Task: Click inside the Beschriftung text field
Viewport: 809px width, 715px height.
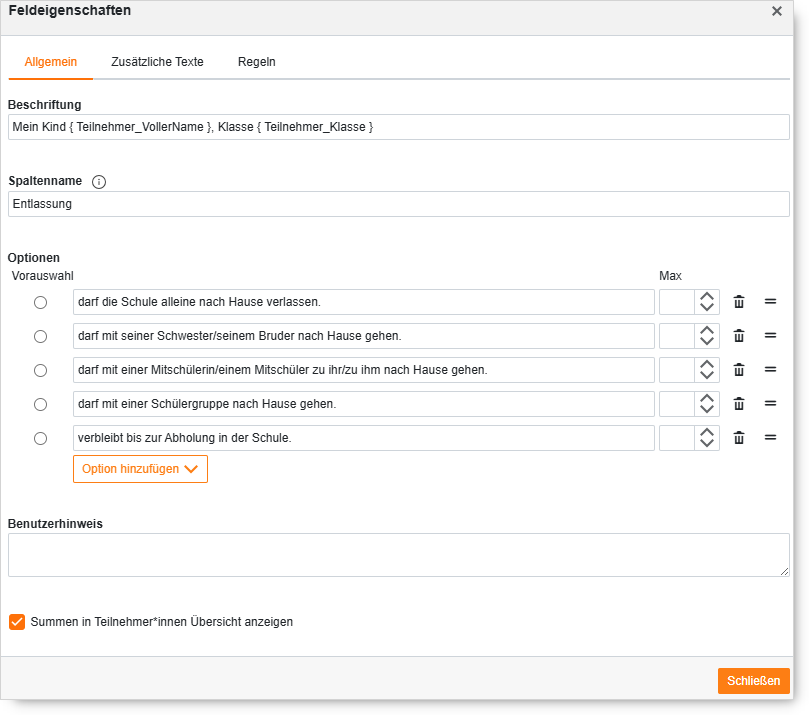Action: (399, 127)
